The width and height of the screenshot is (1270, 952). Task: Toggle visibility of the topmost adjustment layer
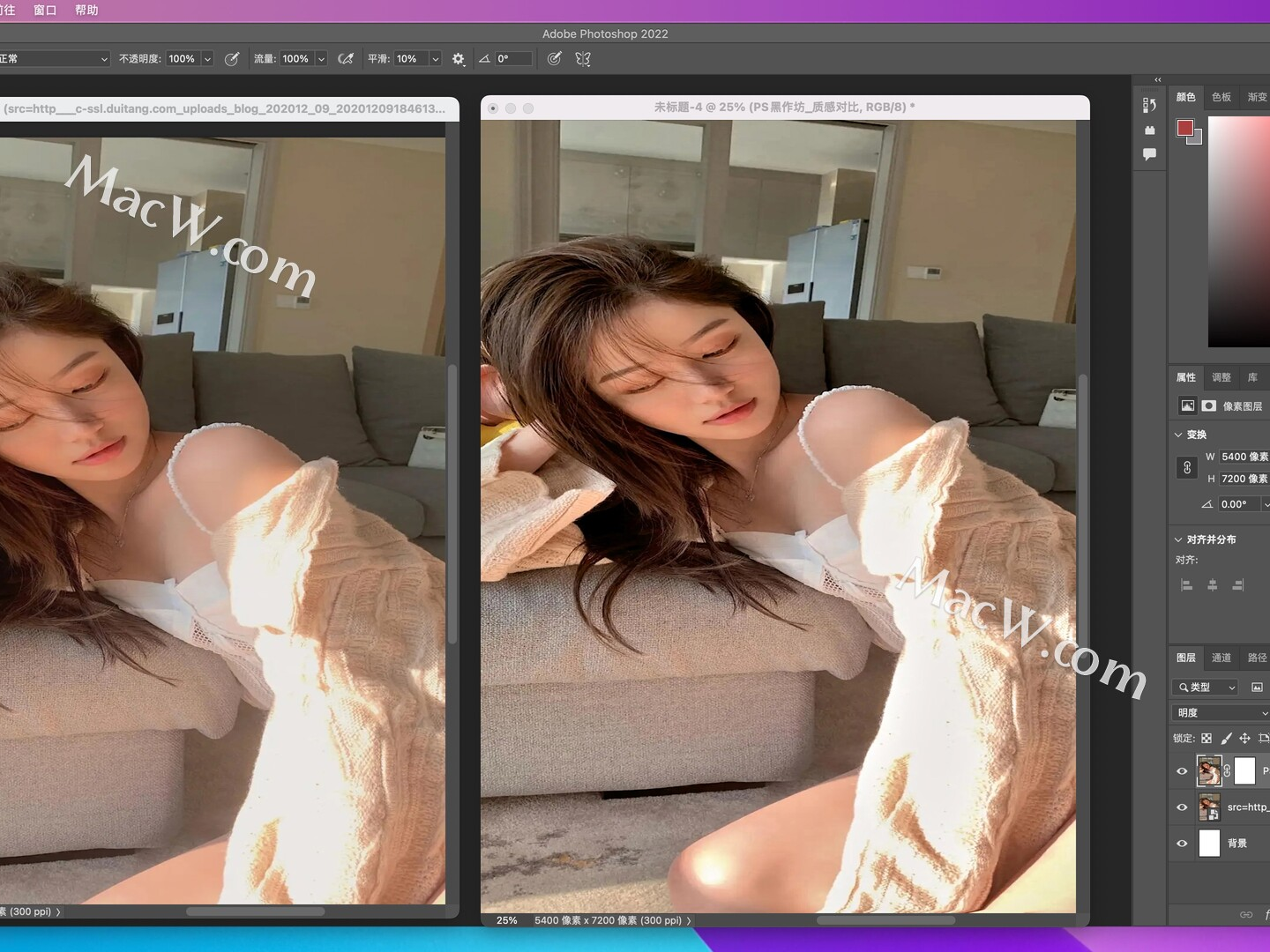[1182, 771]
